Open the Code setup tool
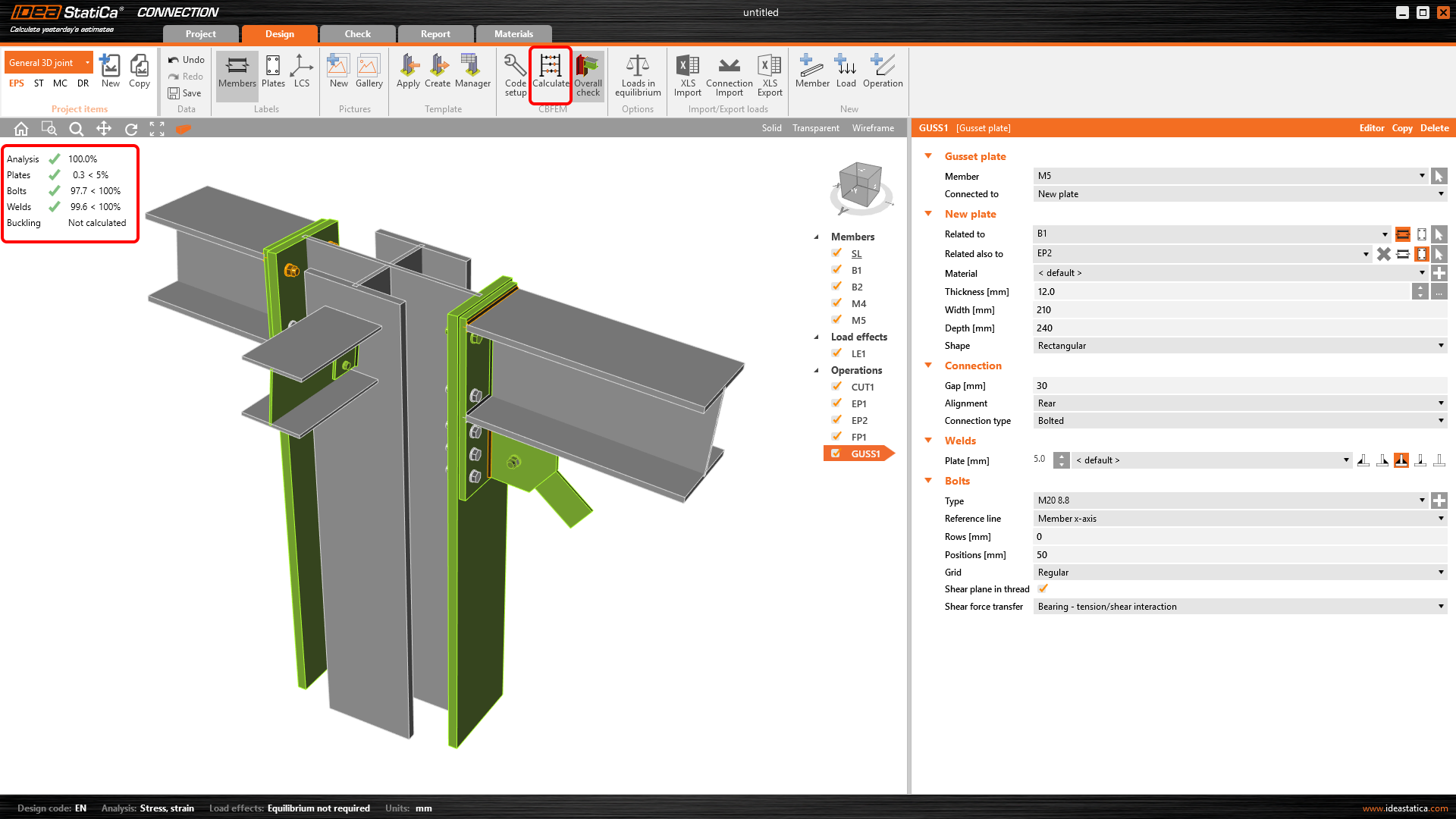This screenshot has height=819, width=1456. point(515,74)
